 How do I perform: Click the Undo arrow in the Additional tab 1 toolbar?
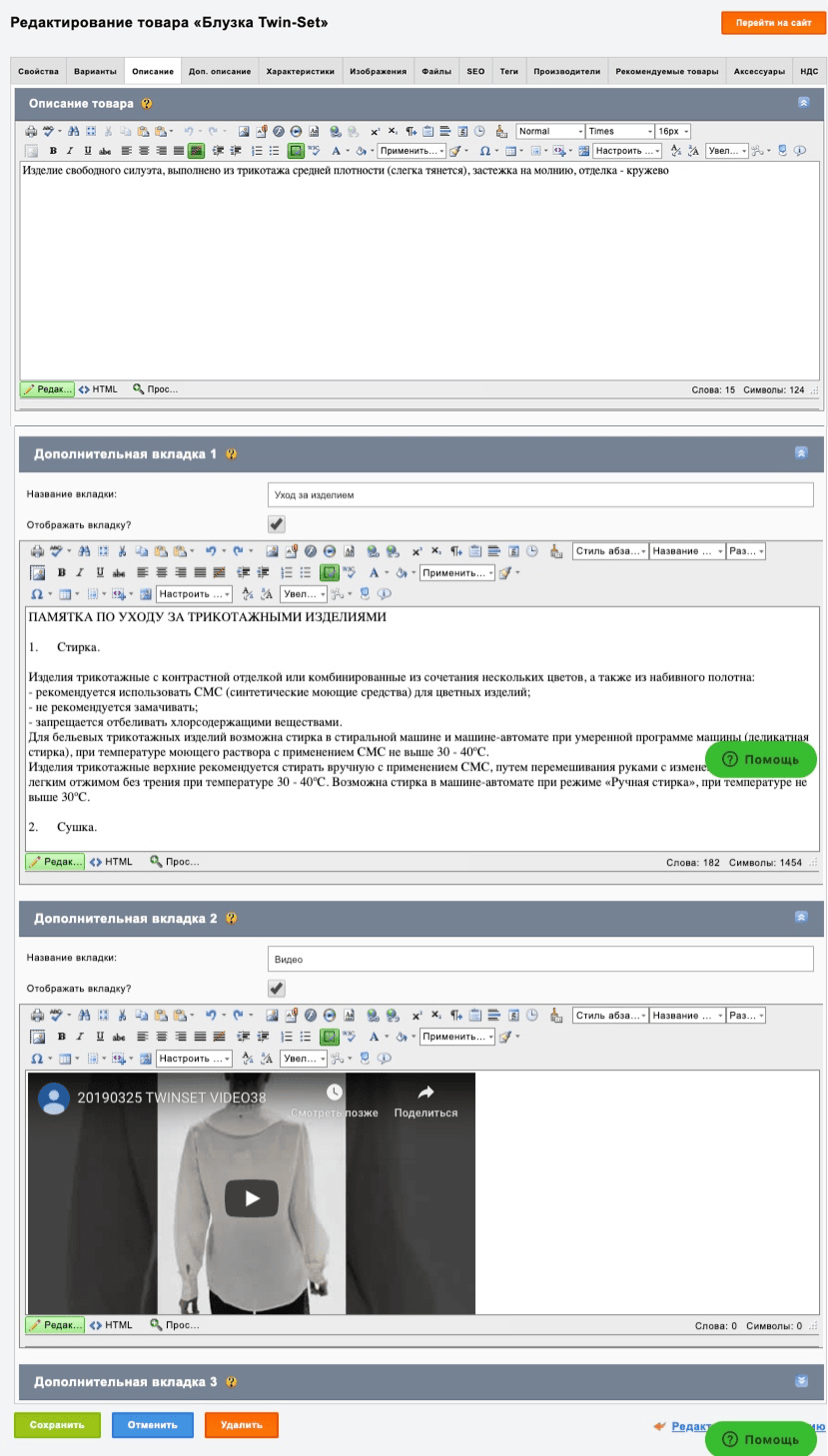click(210, 550)
